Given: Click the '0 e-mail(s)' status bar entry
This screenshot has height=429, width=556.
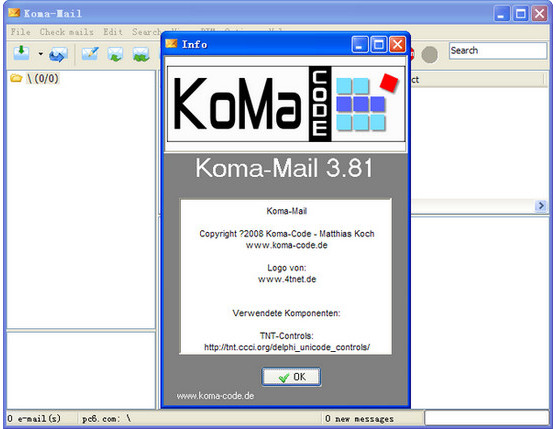Looking at the screenshot, I should click(x=34, y=419).
